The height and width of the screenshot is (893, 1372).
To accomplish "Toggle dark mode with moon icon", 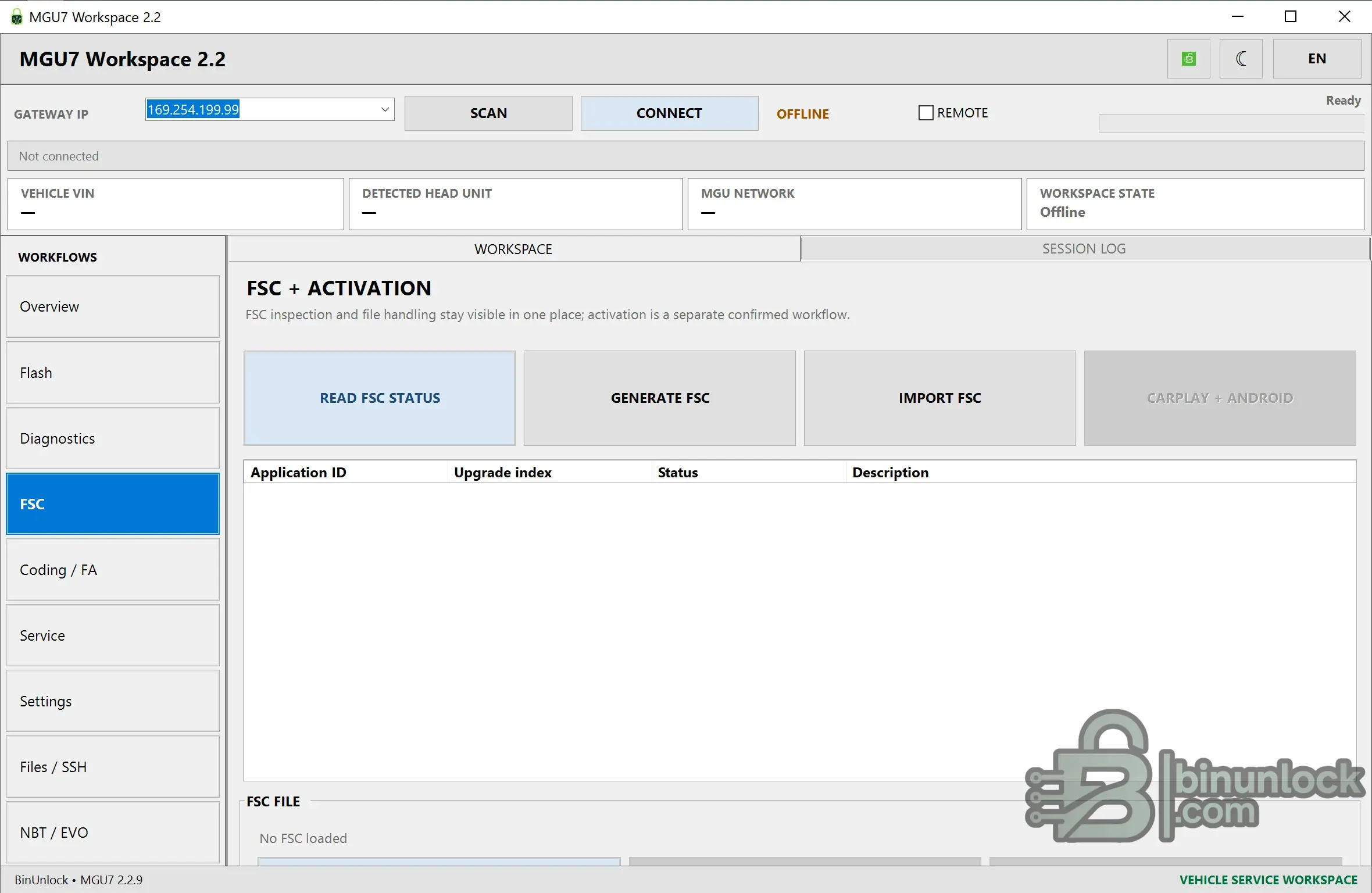I will 1241,59.
